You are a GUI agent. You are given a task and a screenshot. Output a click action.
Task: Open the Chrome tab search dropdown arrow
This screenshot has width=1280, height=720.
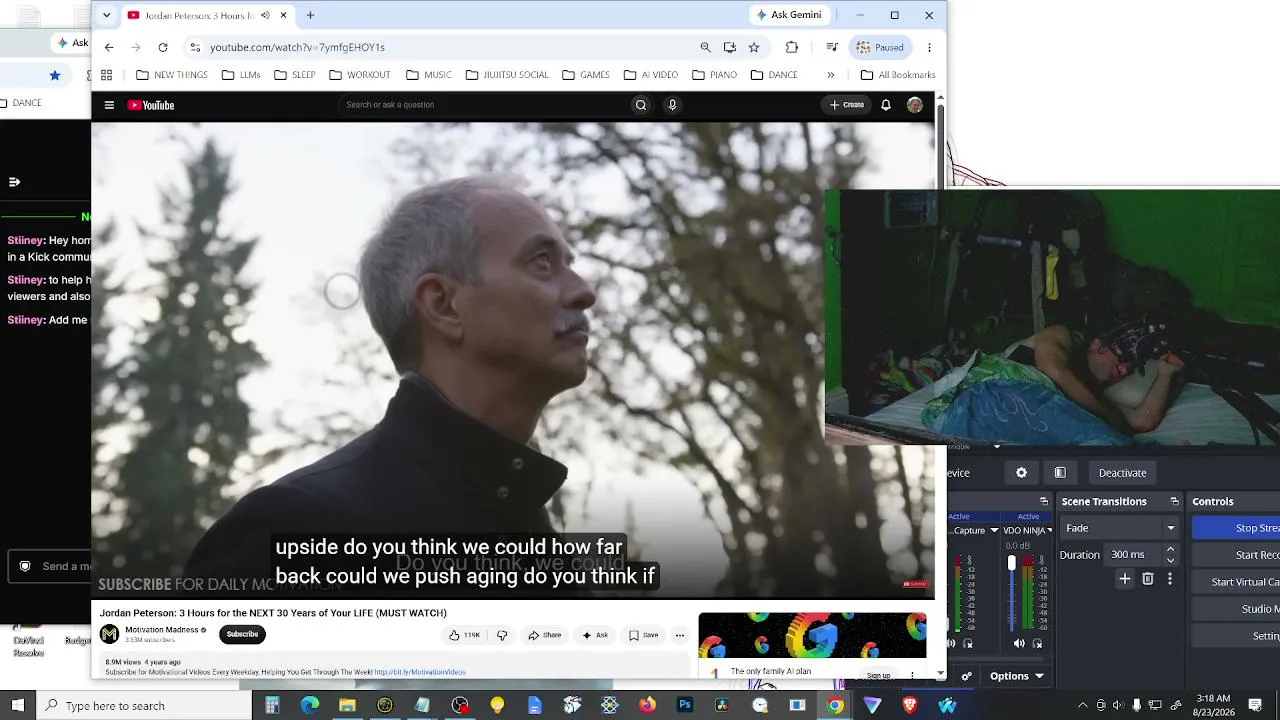107,15
